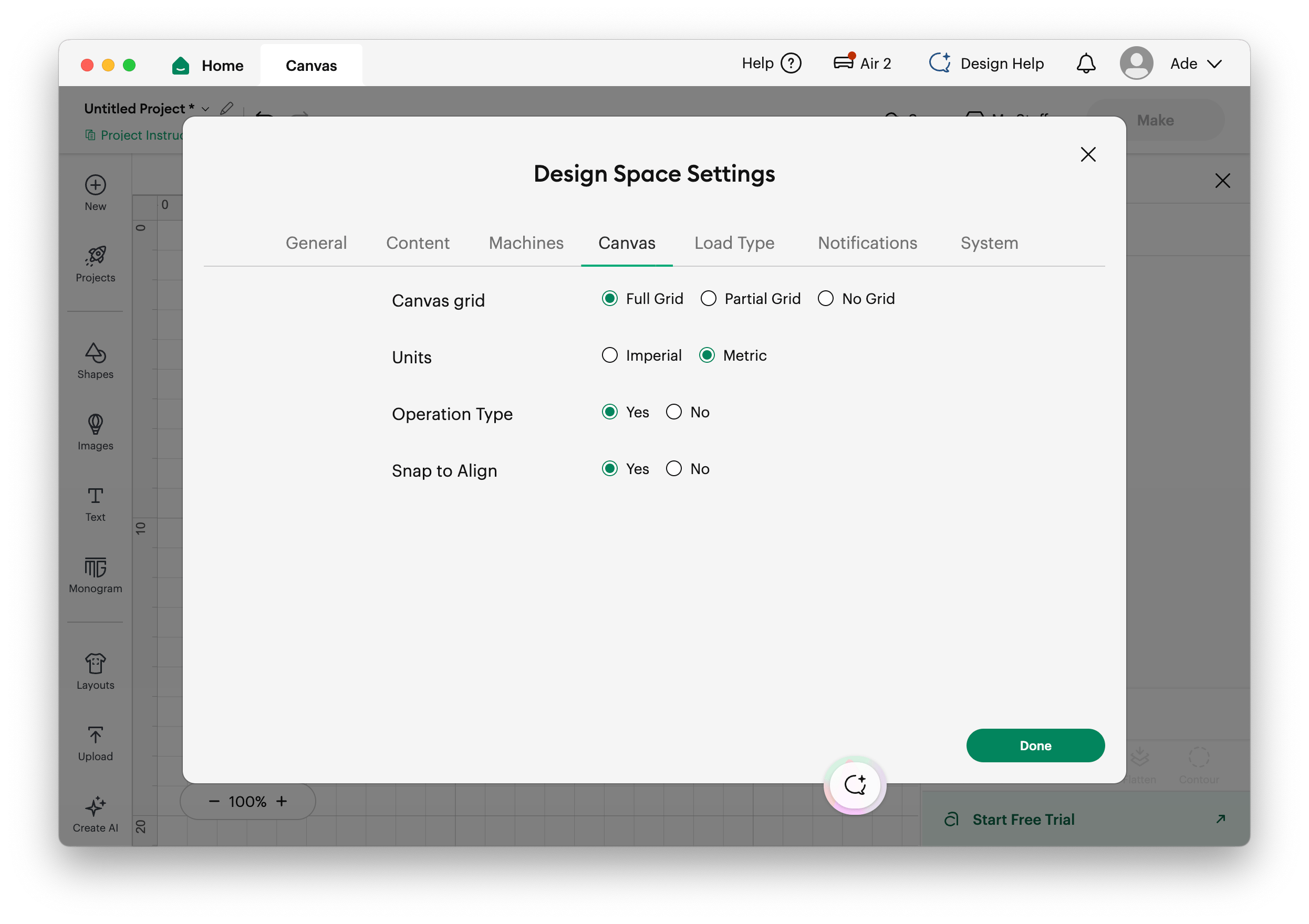This screenshot has width=1309, height=924.
Task: Click the Help question mark icon
Action: (x=791, y=63)
